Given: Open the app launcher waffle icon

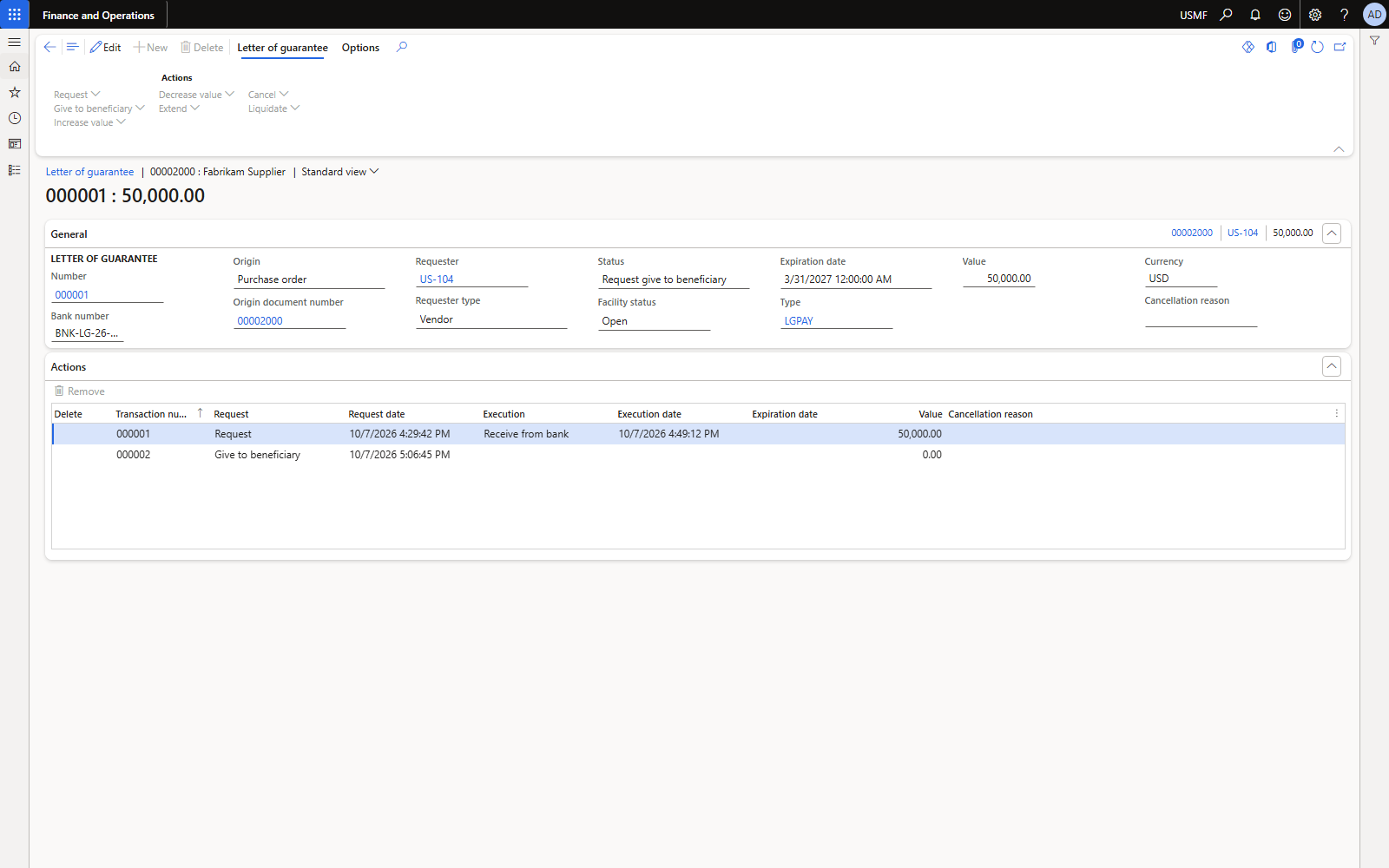Looking at the screenshot, I should [x=15, y=15].
